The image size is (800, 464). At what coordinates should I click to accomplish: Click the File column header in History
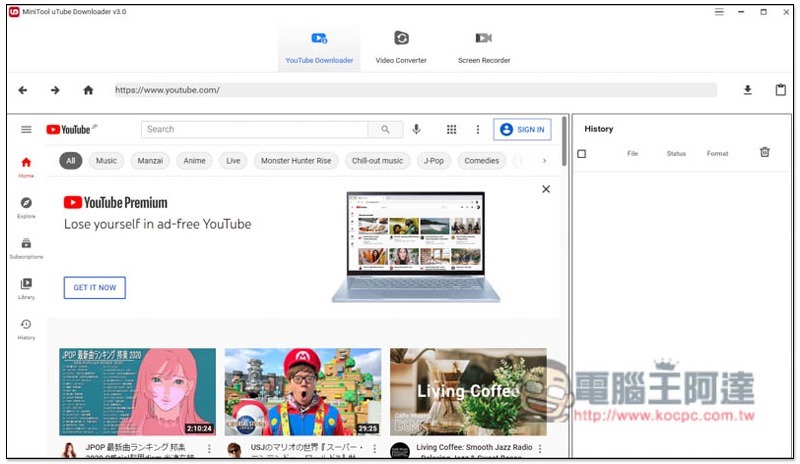pos(632,154)
